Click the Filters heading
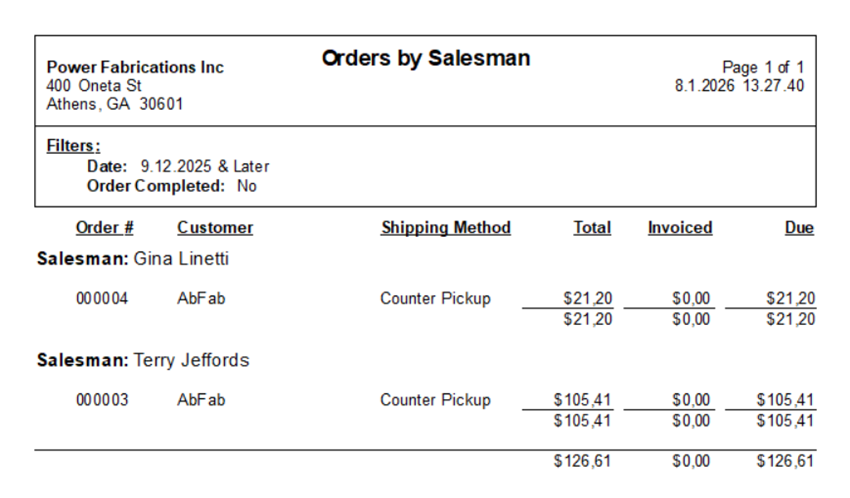Screen dimensions: 850x498 (x=73, y=146)
